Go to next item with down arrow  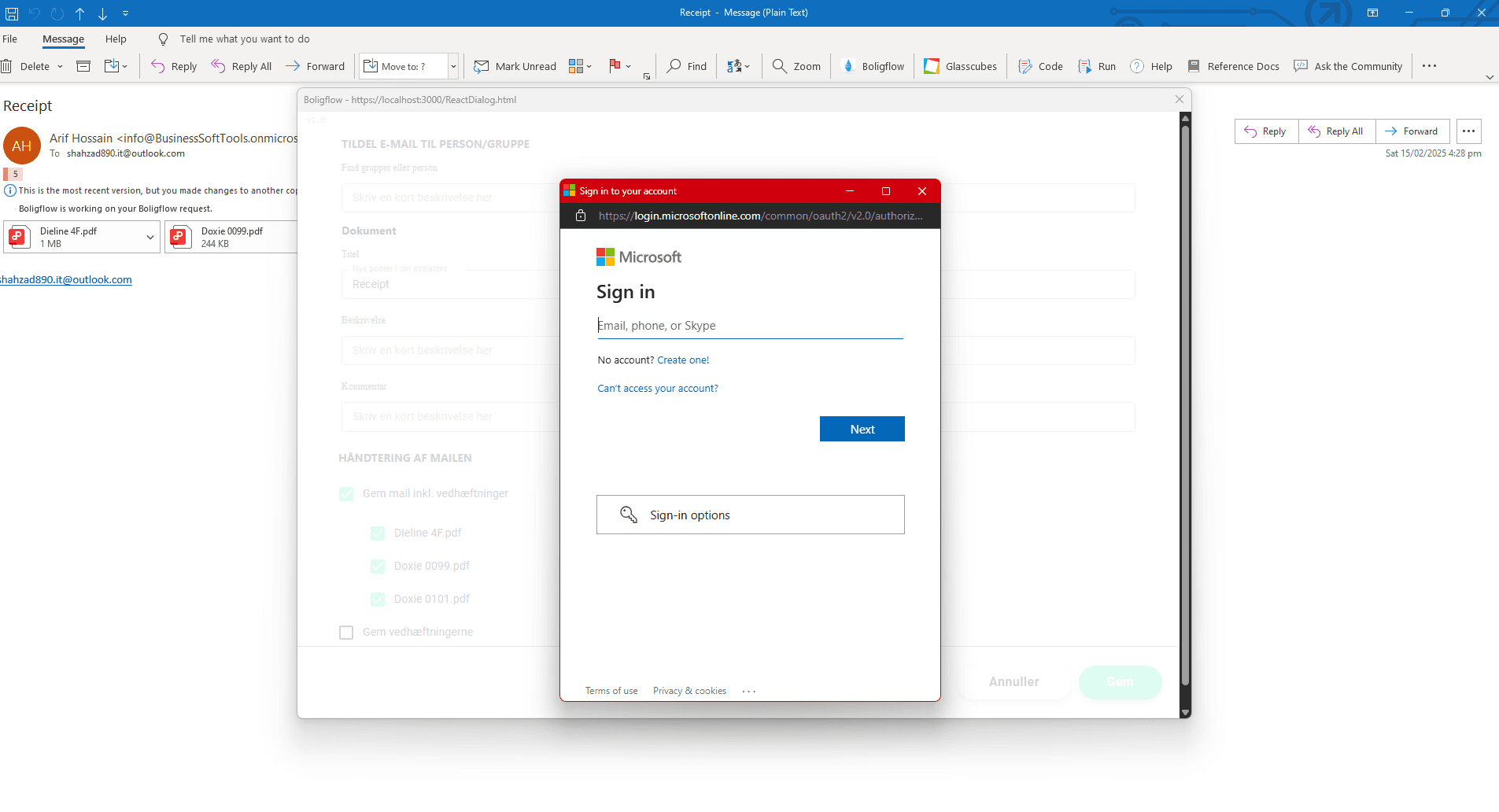pyautogui.click(x=103, y=13)
